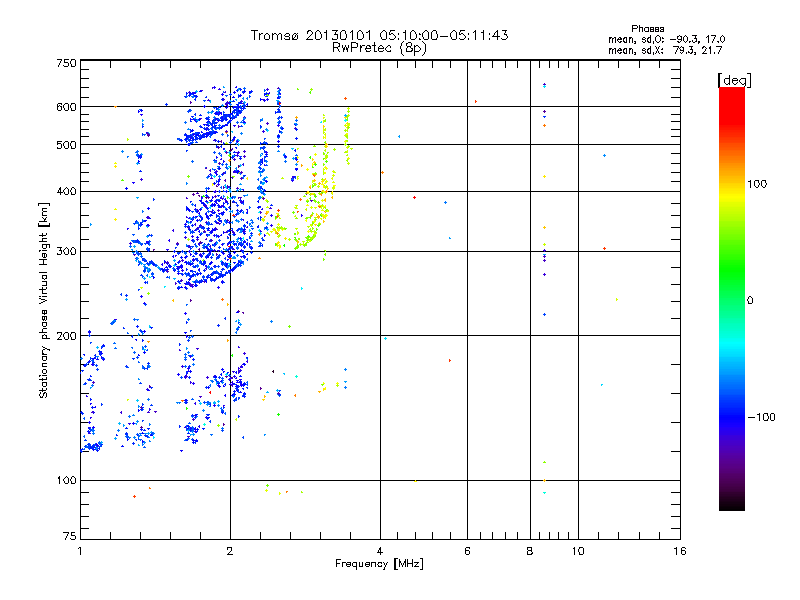Click the y-axis tick label '300'
Screen dimensions: 800x600
66,252
